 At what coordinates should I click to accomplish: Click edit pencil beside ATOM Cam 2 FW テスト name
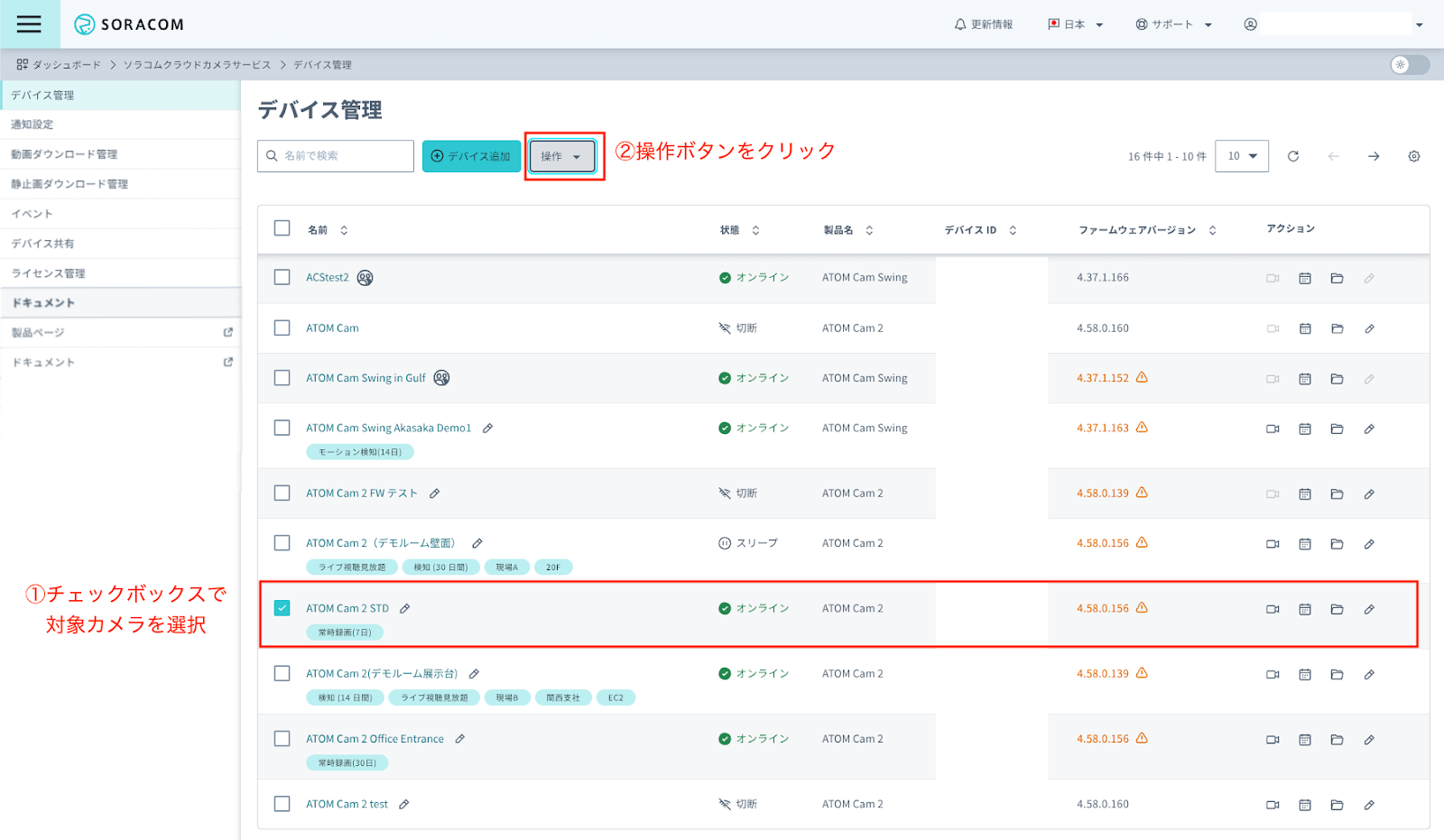click(x=434, y=494)
